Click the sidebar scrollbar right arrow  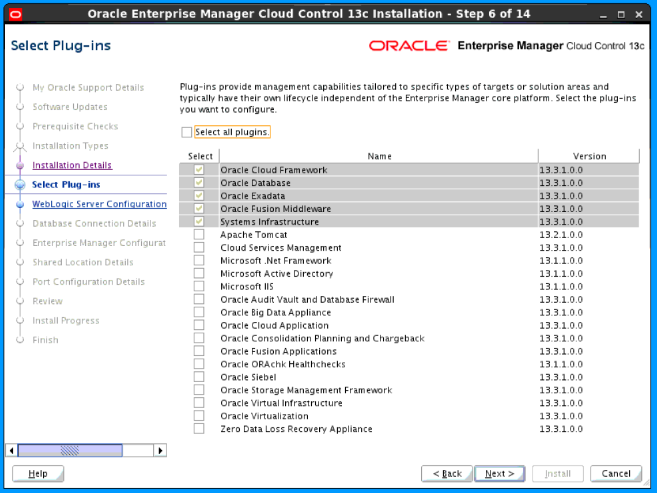[x=160, y=451]
